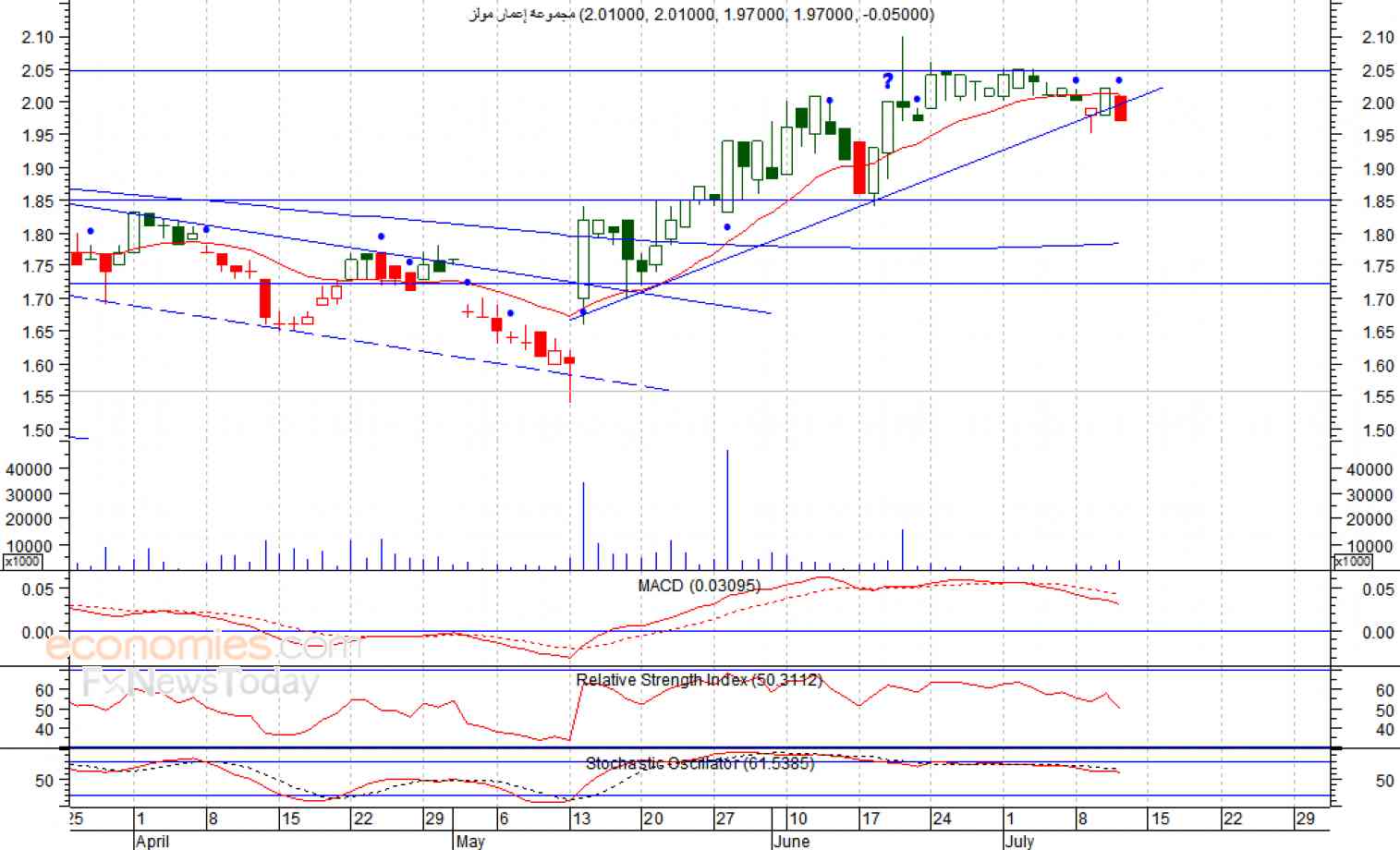Click 10000 on the right volume axis

coord(1370,547)
